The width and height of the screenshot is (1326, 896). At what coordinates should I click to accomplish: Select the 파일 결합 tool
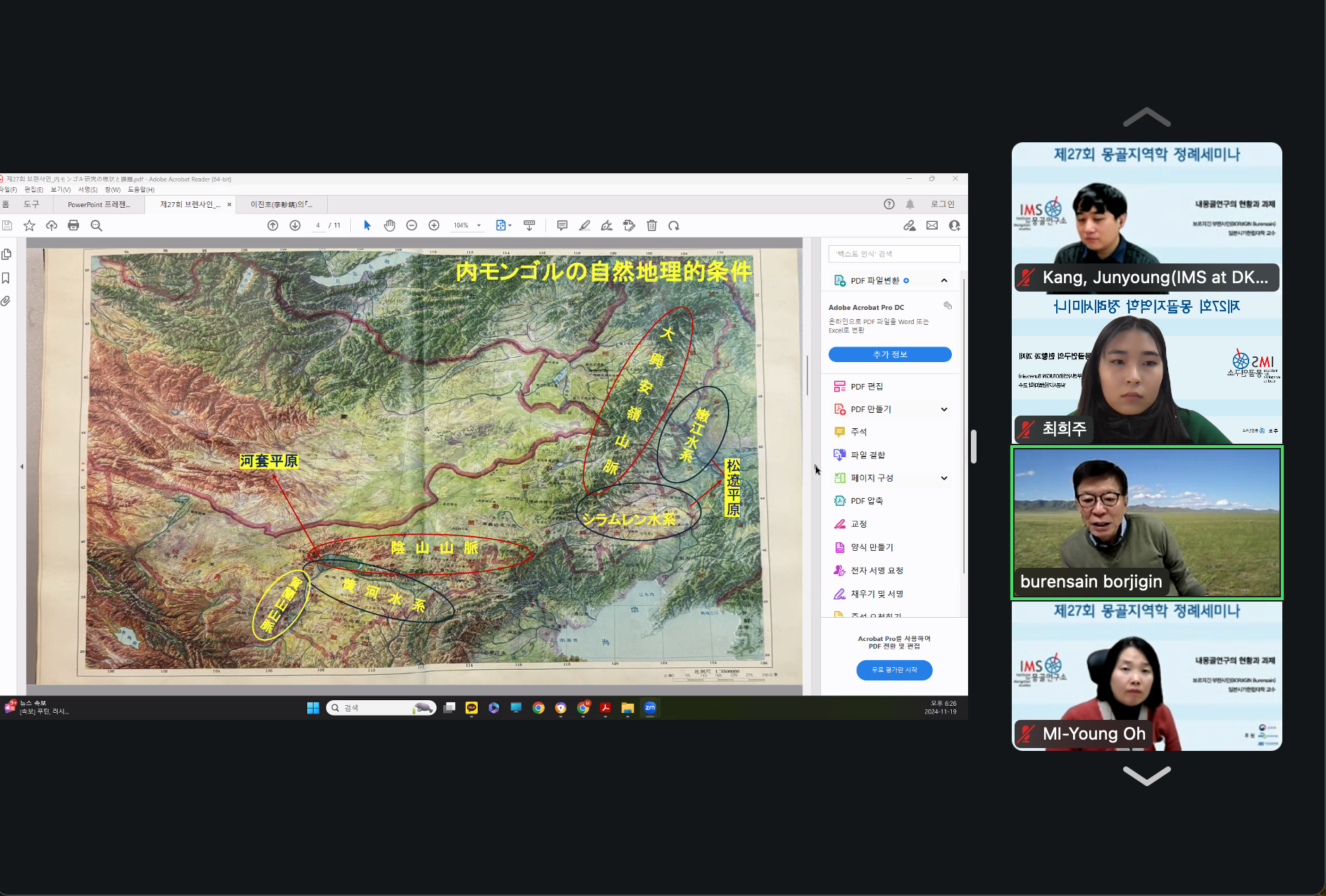860,455
